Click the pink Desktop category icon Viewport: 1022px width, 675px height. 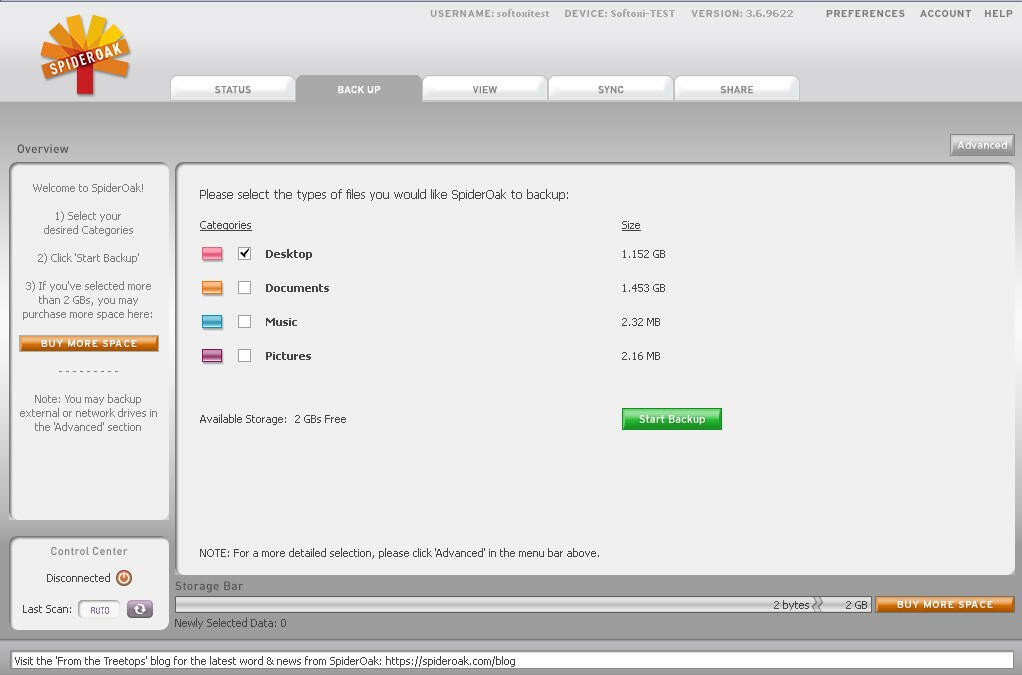[212, 254]
